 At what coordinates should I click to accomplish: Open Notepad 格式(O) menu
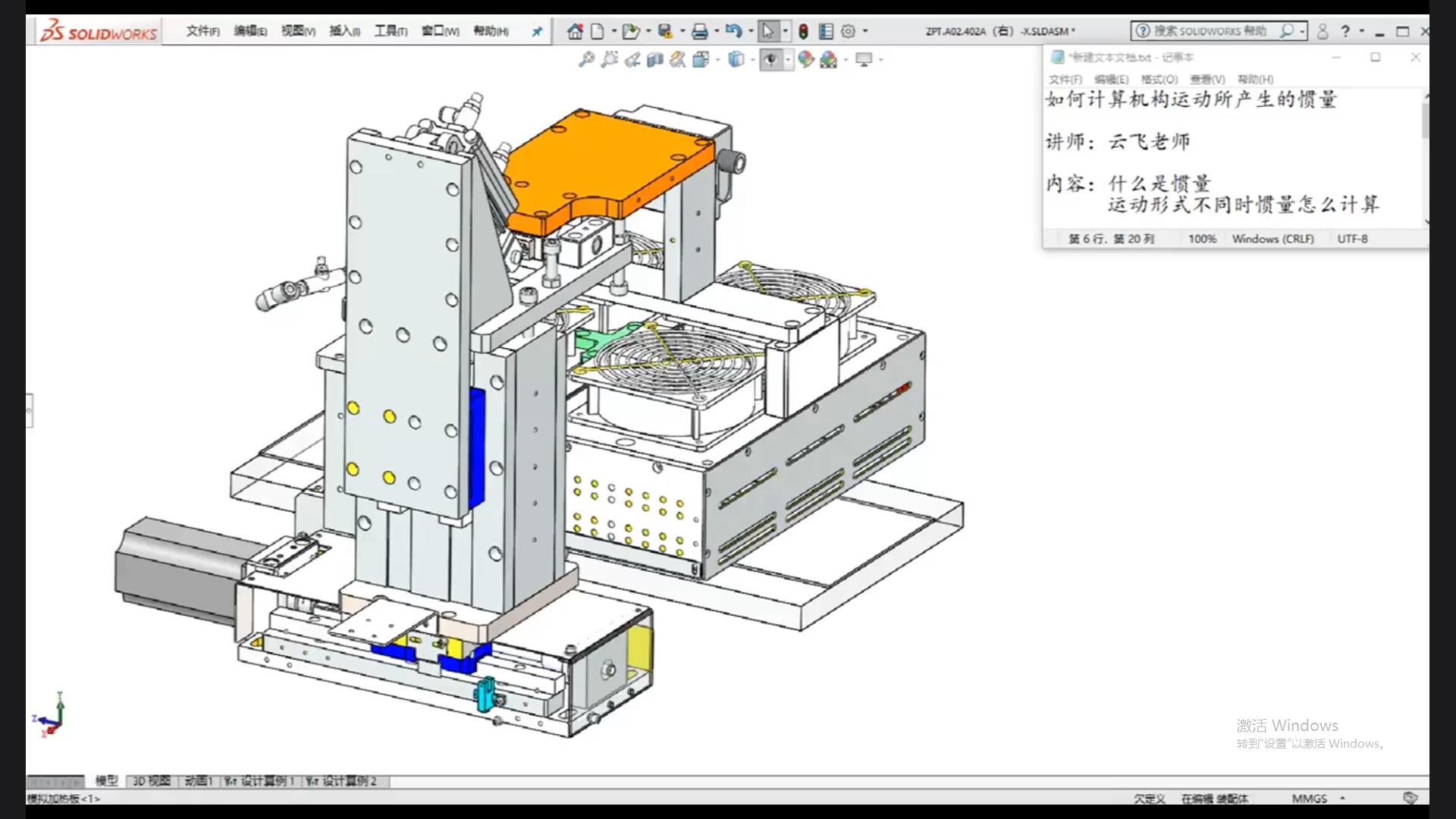[x=1159, y=80]
